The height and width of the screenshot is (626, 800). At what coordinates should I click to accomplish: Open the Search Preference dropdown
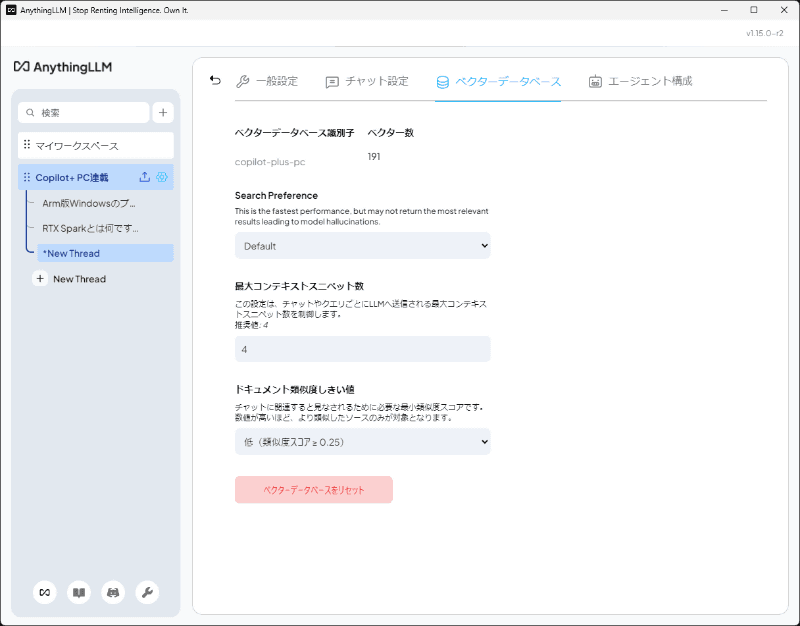[x=363, y=246]
